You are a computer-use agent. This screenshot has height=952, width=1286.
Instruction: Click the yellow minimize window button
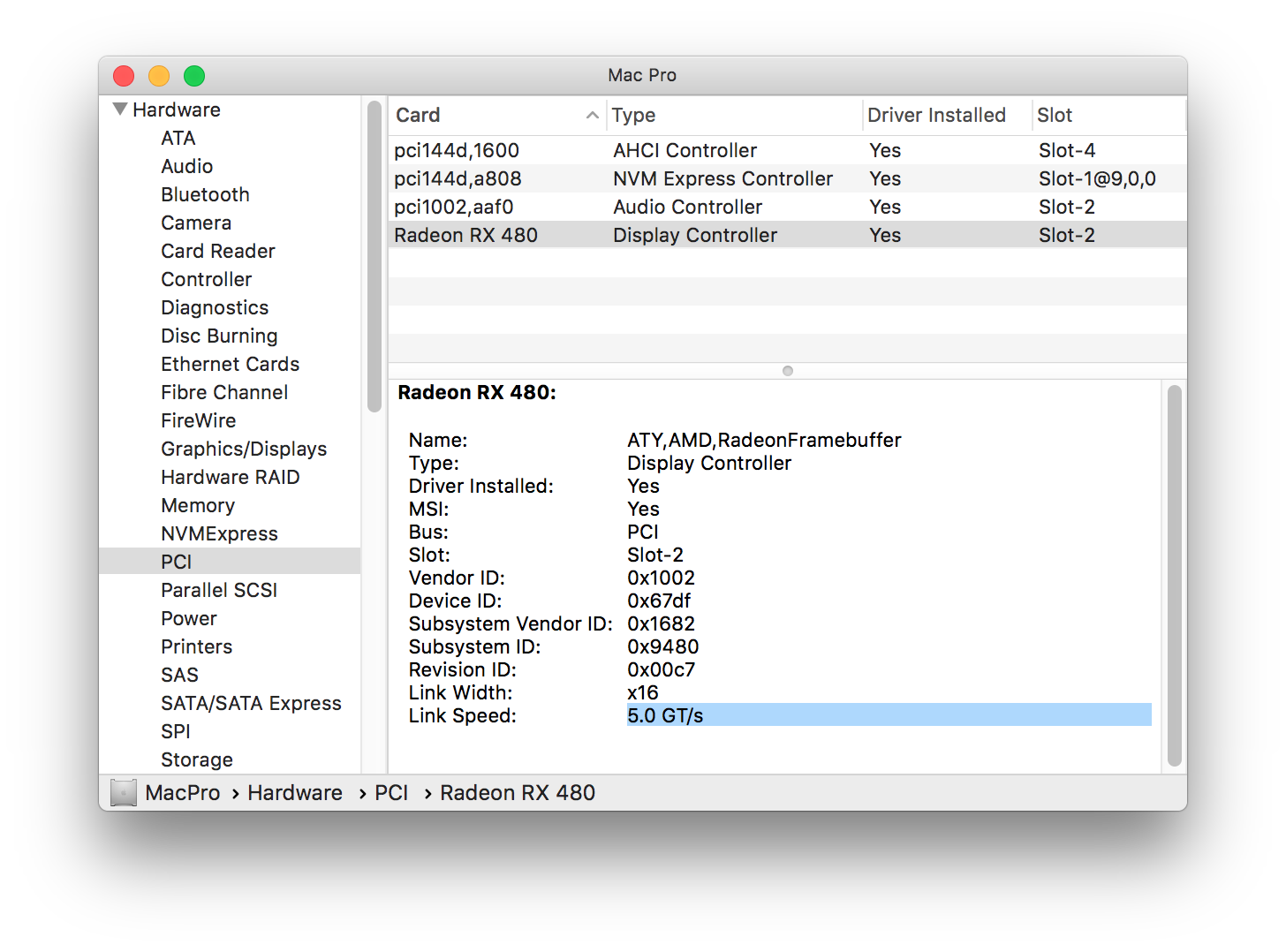tap(159, 76)
